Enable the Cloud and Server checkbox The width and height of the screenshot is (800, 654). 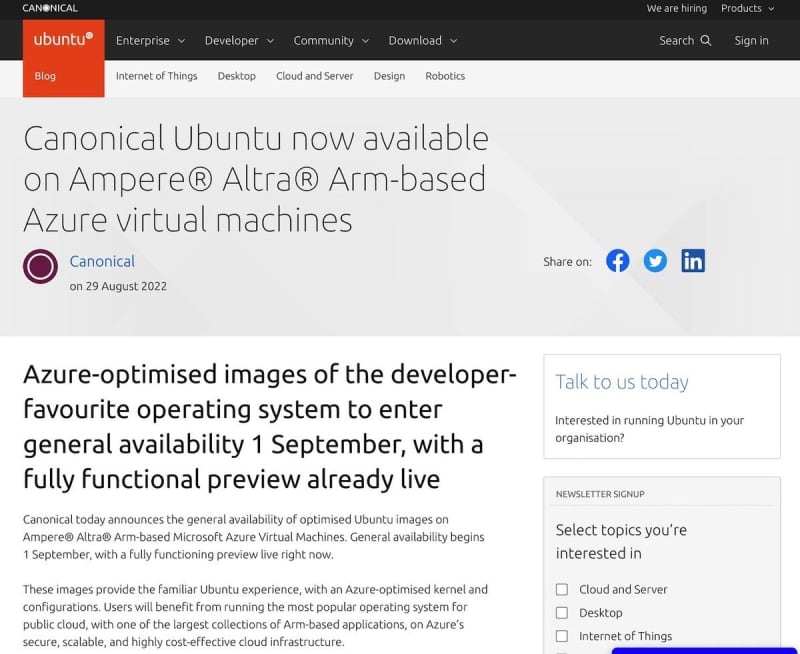pyautogui.click(x=562, y=590)
